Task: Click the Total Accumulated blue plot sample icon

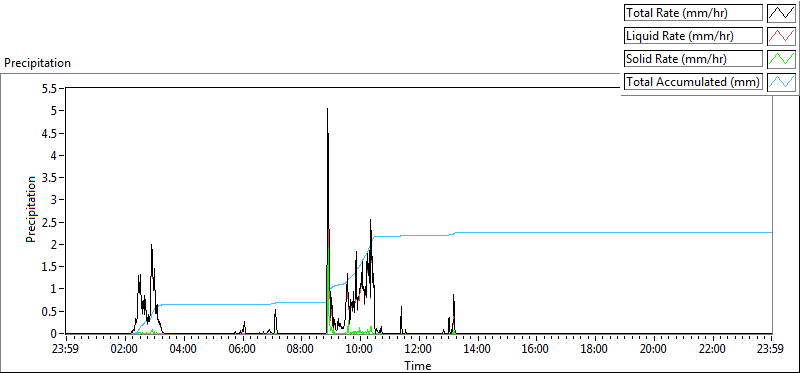Action: pos(781,82)
